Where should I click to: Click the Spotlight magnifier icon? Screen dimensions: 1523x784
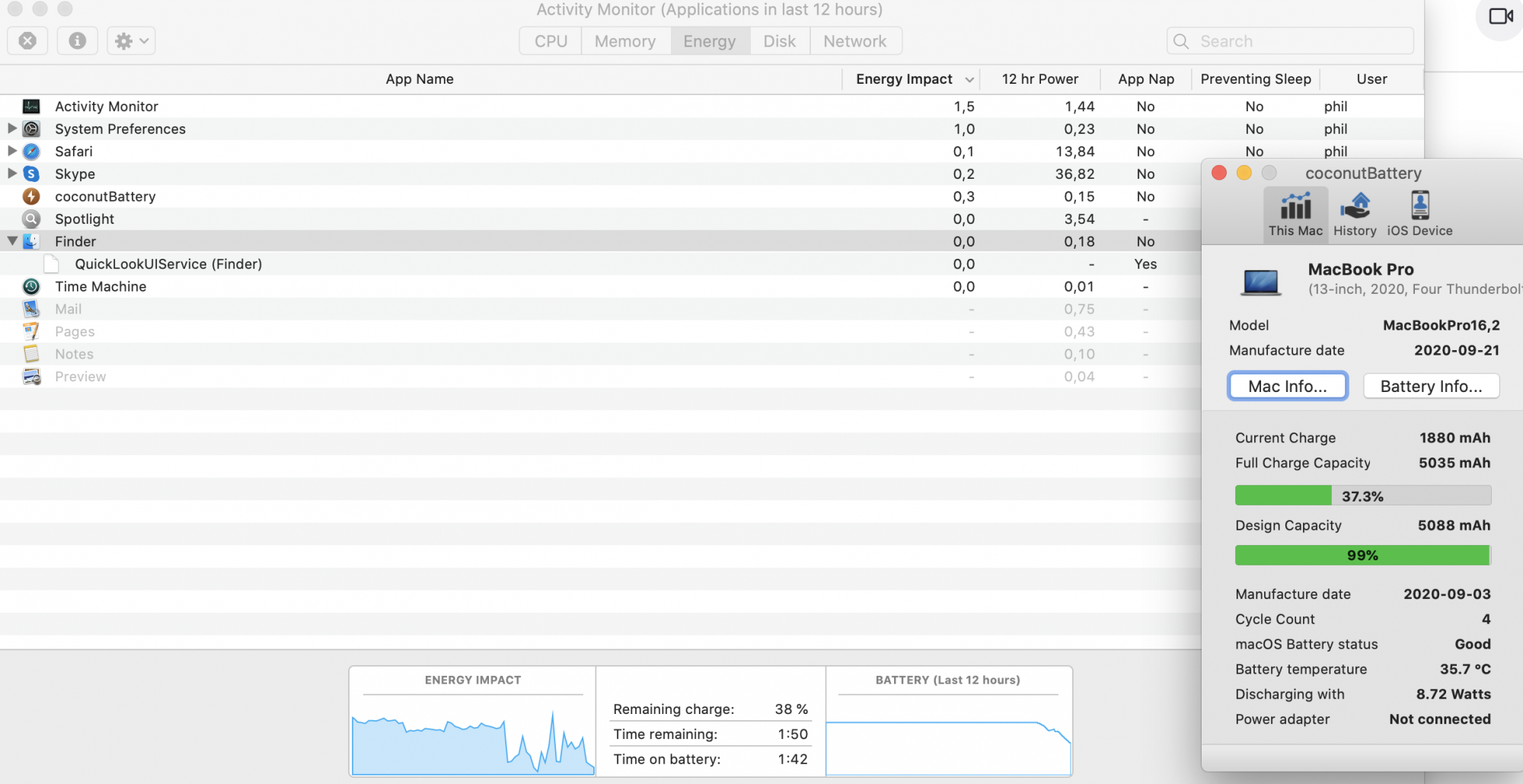tap(31, 218)
